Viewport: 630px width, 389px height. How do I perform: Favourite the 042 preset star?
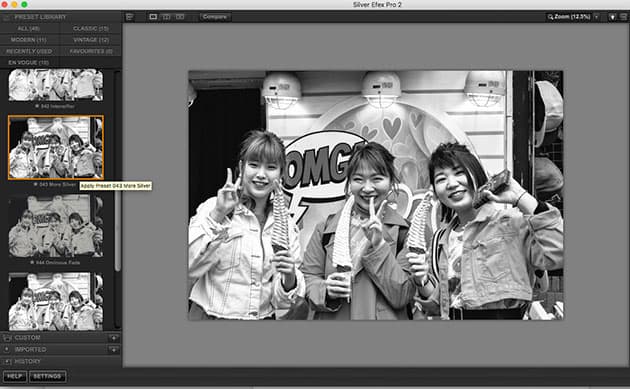(37, 106)
